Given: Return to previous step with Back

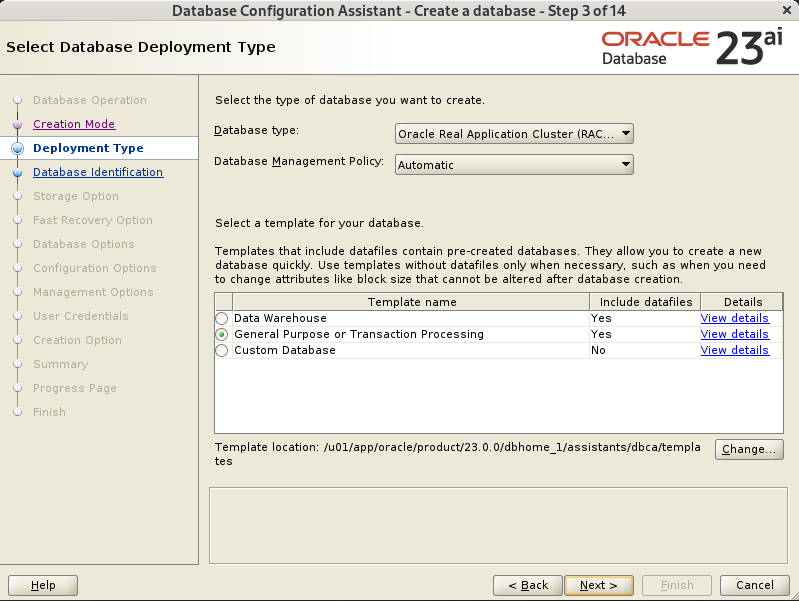Looking at the screenshot, I should (528, 585).
